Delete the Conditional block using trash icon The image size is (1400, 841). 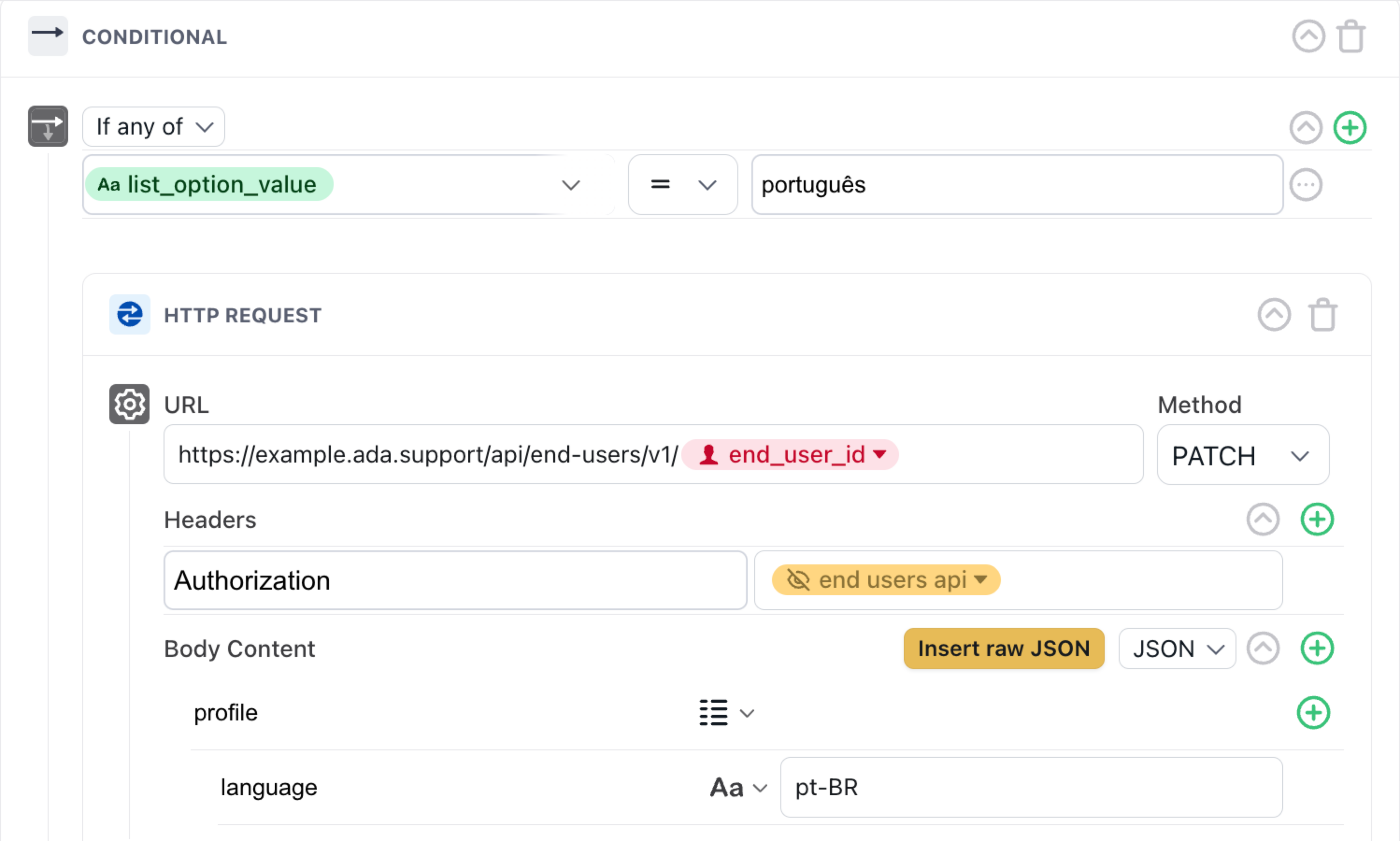click(1351, 36)
